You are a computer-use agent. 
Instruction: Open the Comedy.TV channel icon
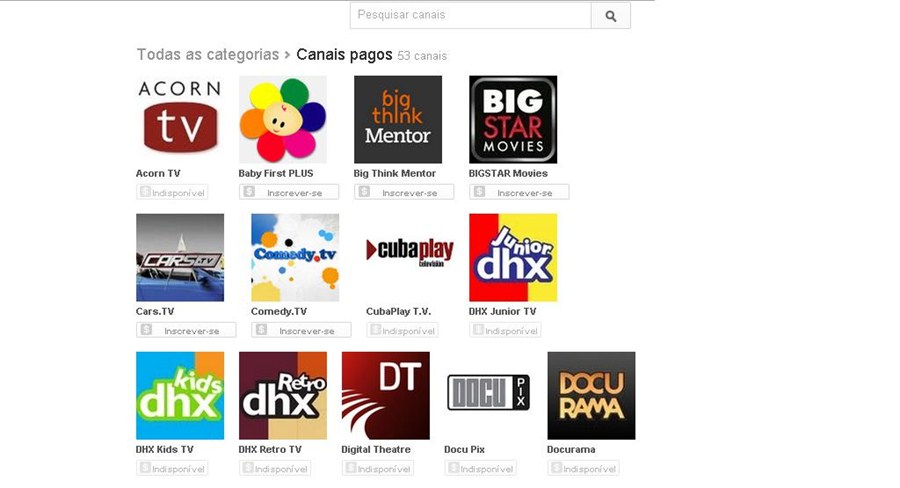pos(295,257)
